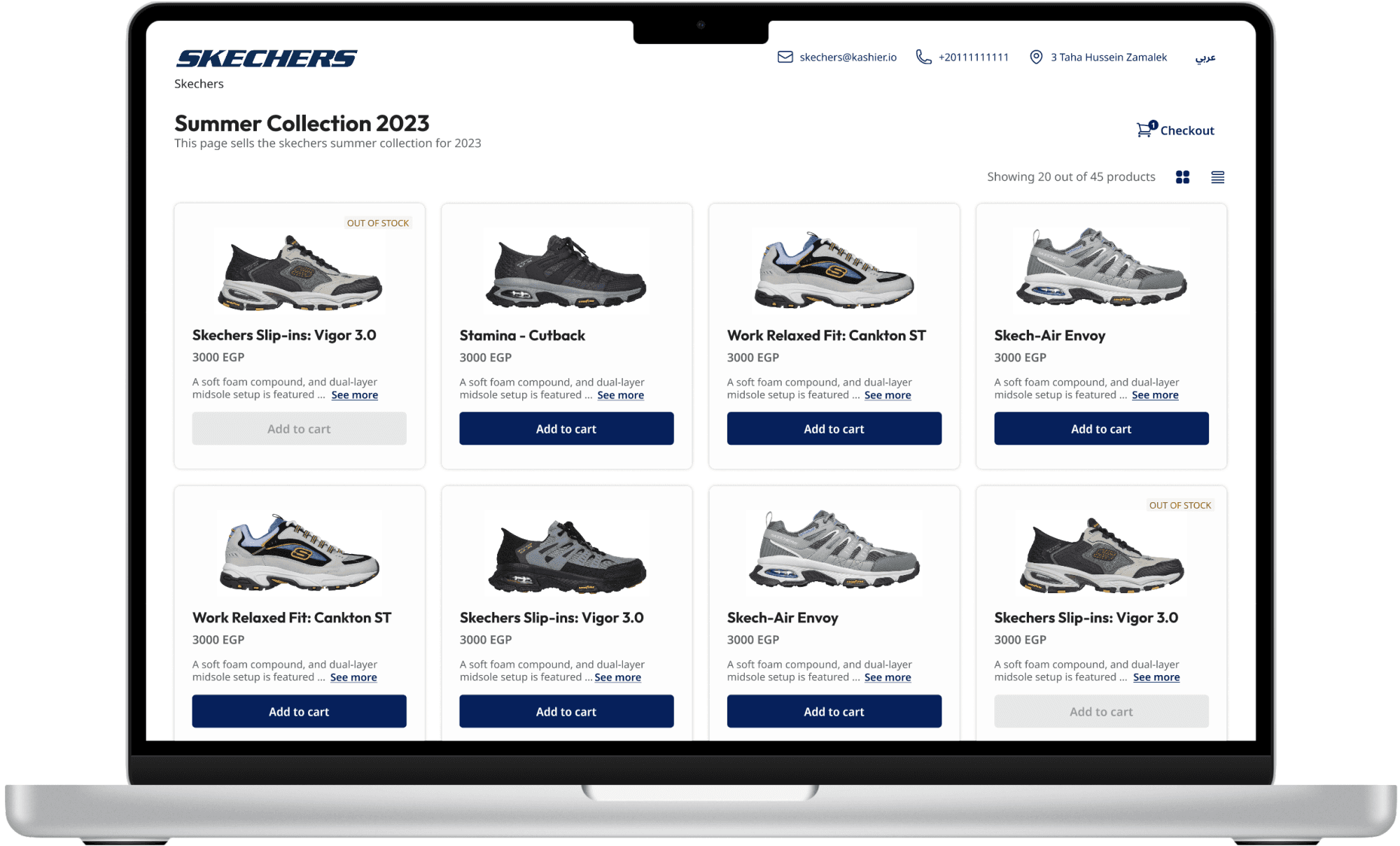Click the 3 Taha Hussein Zamalek address

(x=1108, y=57)
